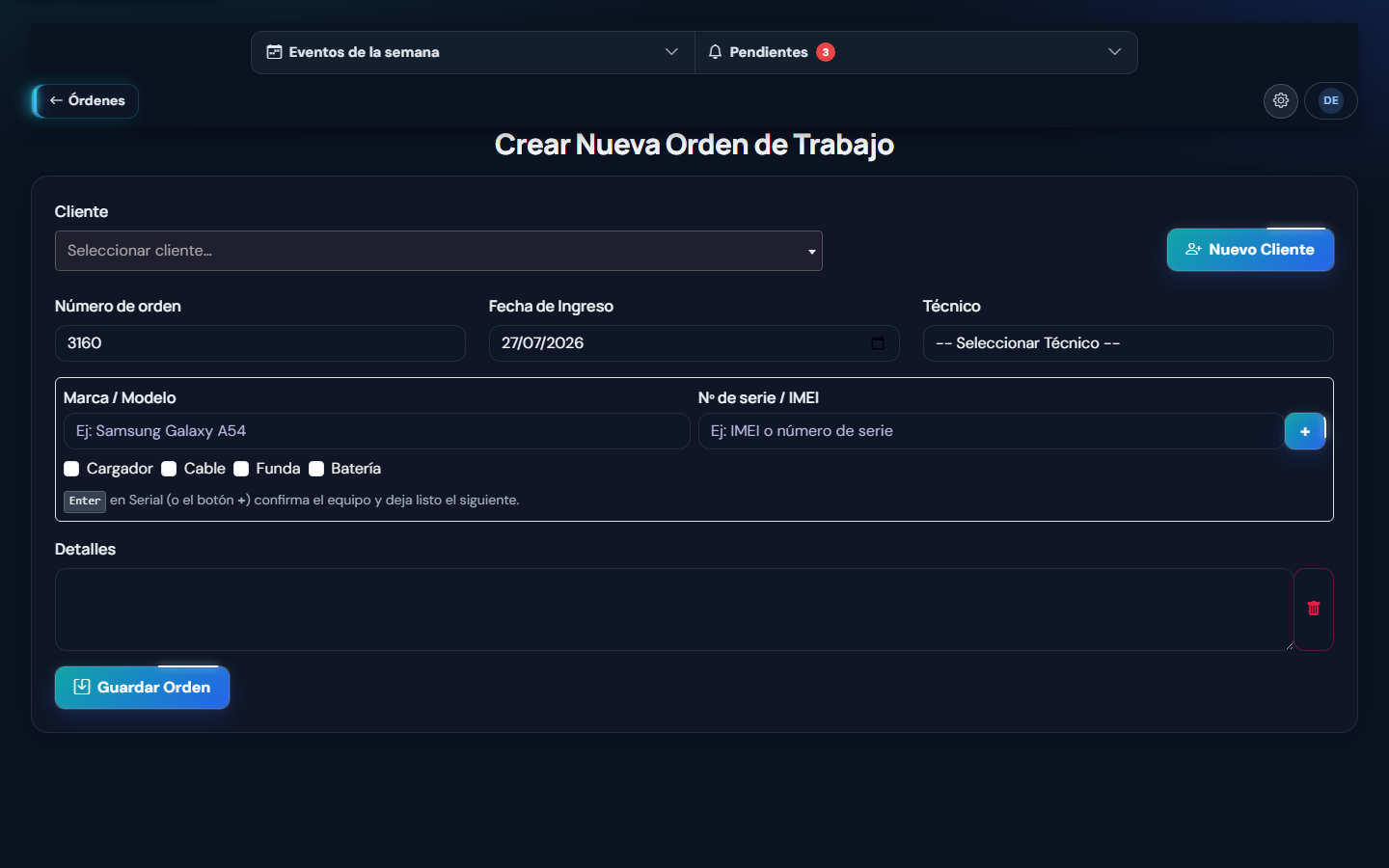The height and width of the screenshot is (868, 1389).
Task: Go back via the Órdenes button
Action: click(x=86, y=100)
